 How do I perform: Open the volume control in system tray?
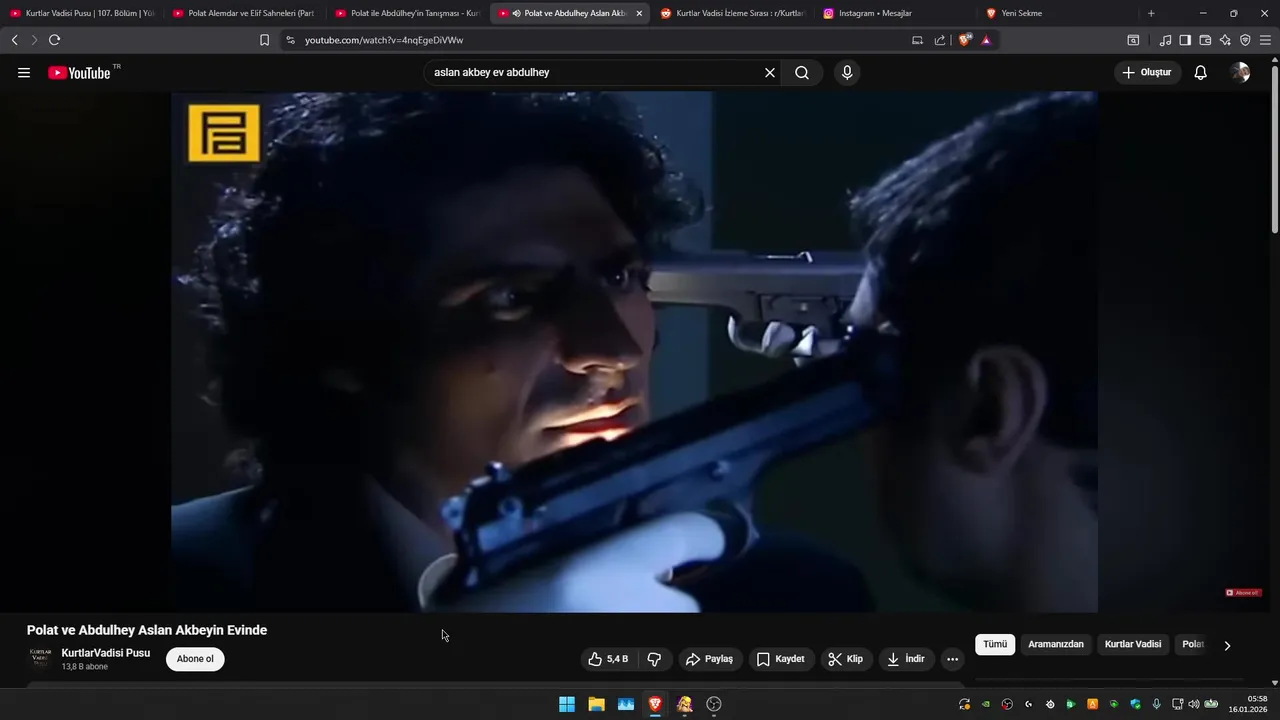coord(1194,704)
